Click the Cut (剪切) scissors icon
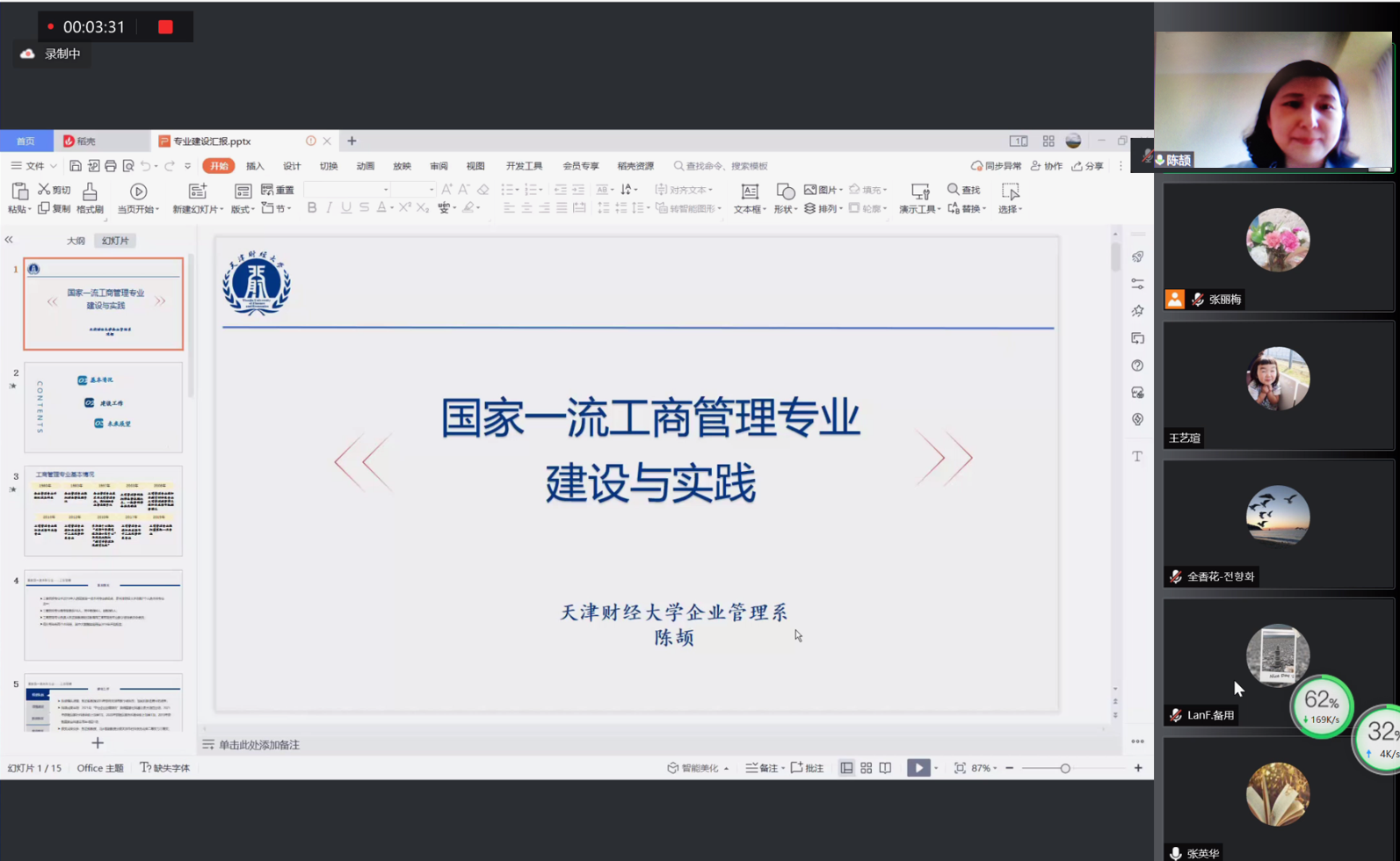The image size is (1400, 861). click(x=44, y=190)
